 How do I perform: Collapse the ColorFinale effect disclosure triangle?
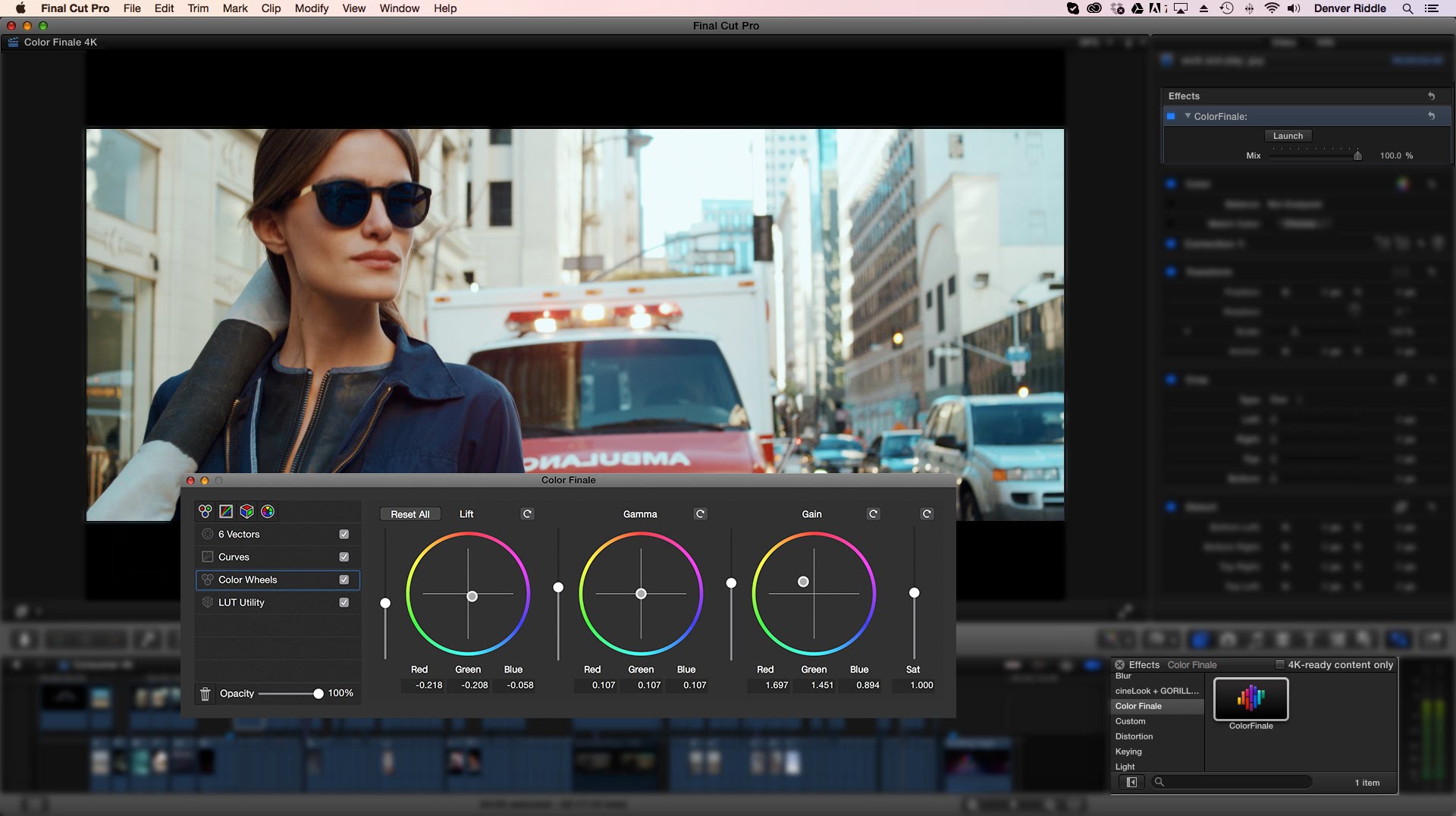[x=1188, y=116]
